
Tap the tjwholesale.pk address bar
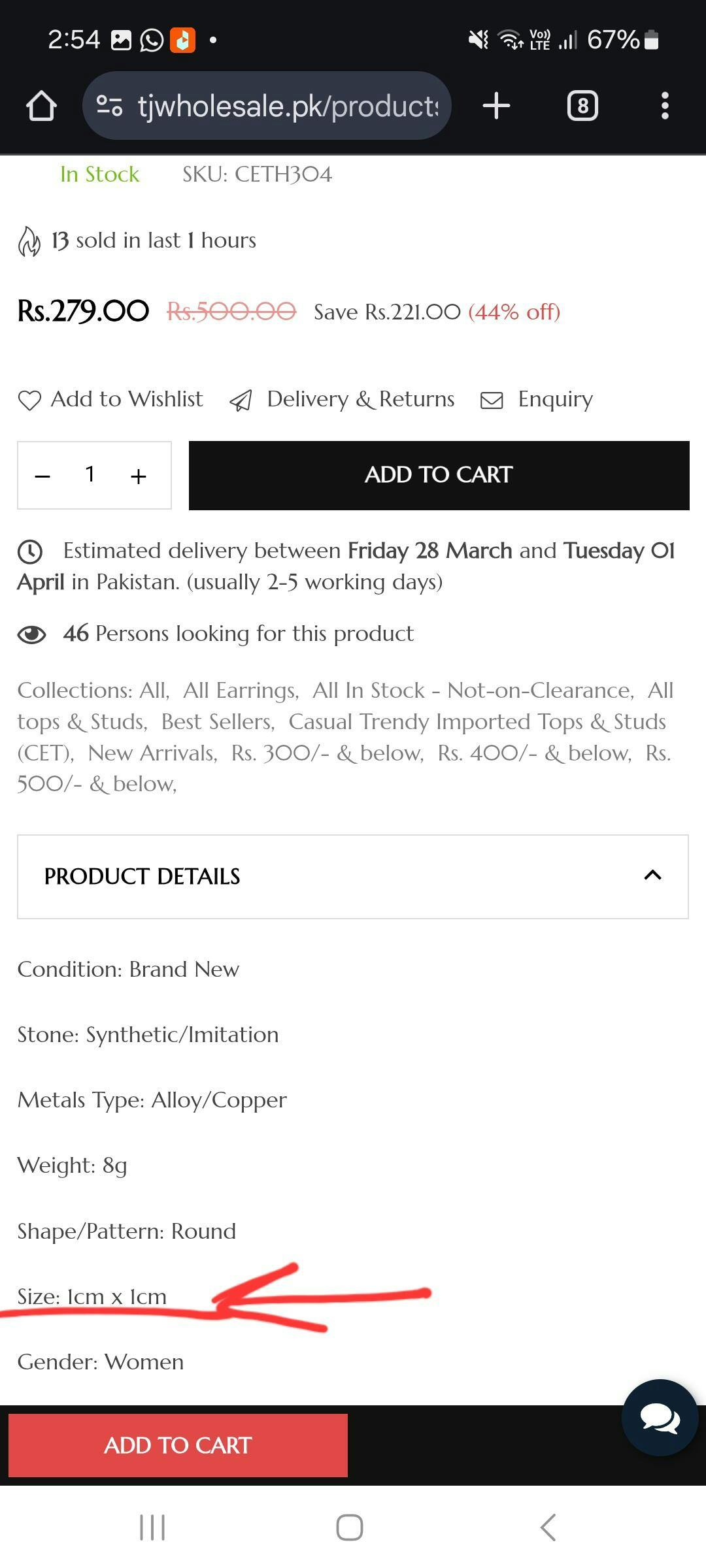point(288,106)
